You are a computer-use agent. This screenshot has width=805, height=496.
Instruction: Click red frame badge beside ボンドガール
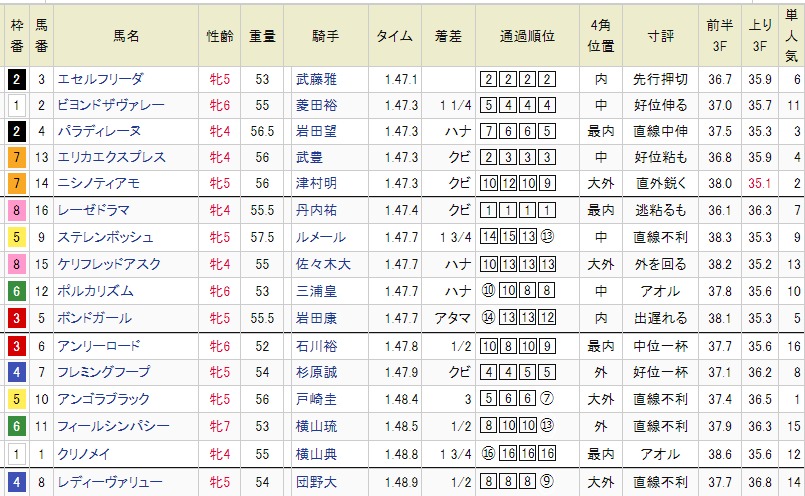pyautogui.click(x=16, y=318)
